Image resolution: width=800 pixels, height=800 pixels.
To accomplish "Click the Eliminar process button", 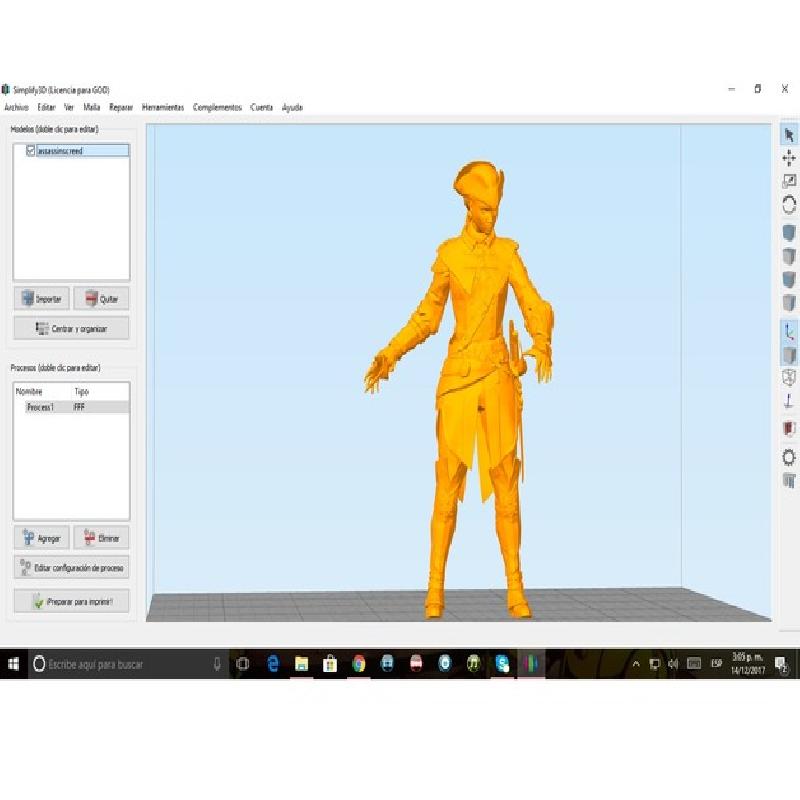I will point(101,538).
